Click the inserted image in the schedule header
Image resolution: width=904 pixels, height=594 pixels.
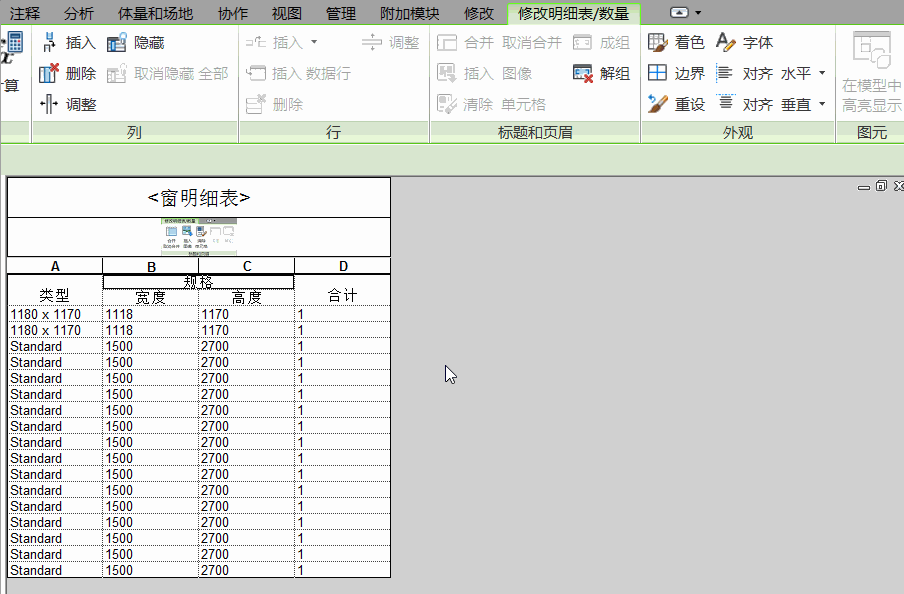[x=199, y=237]
